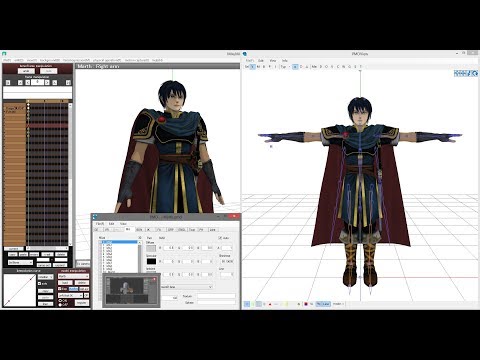Jump to last frame in frame manipulation
Screen dimensions: 480x360
pyautogui.click(x=68, y=82)
